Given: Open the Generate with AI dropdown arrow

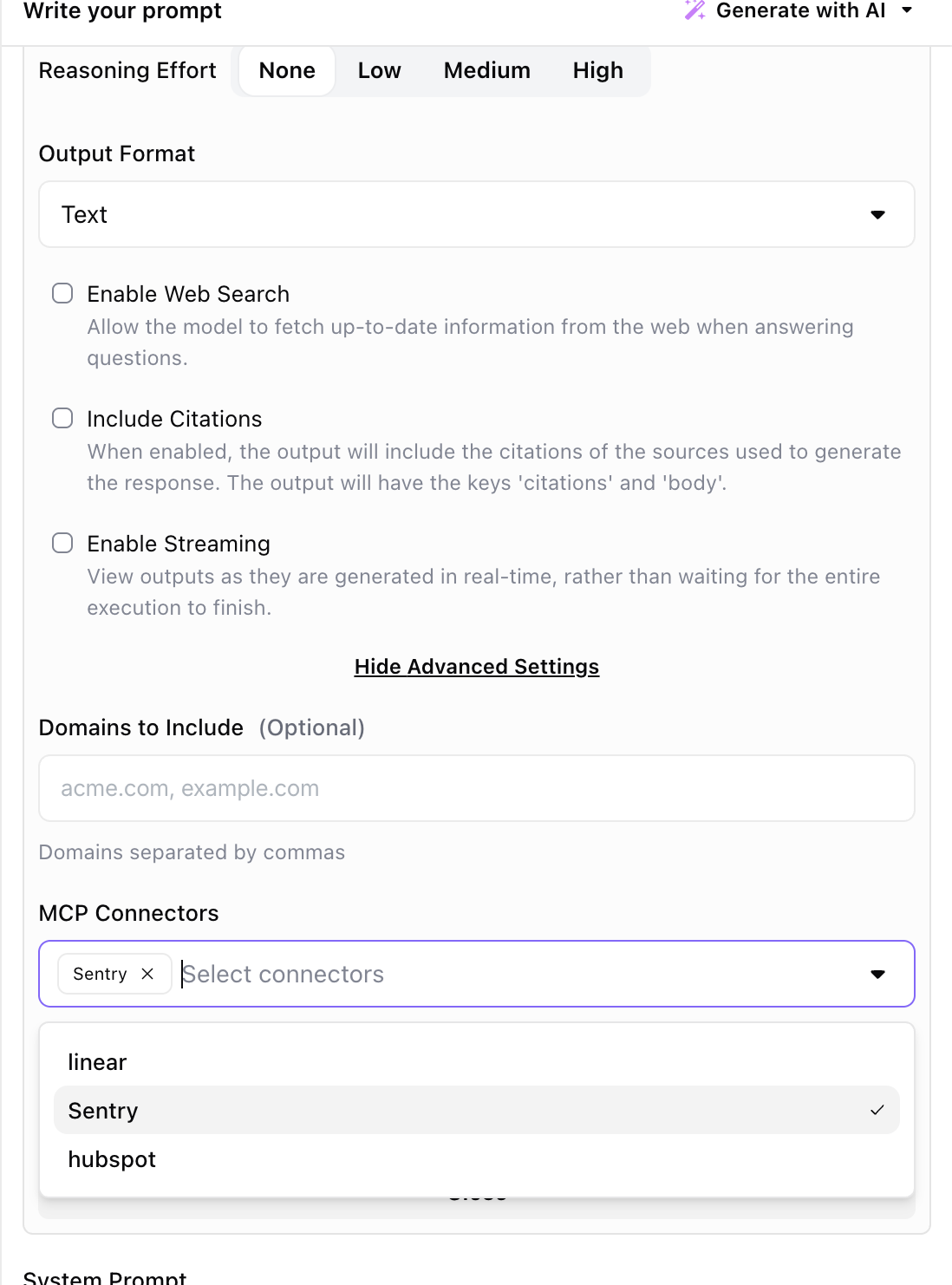Looking at the screenshot, I should (907, 10).
